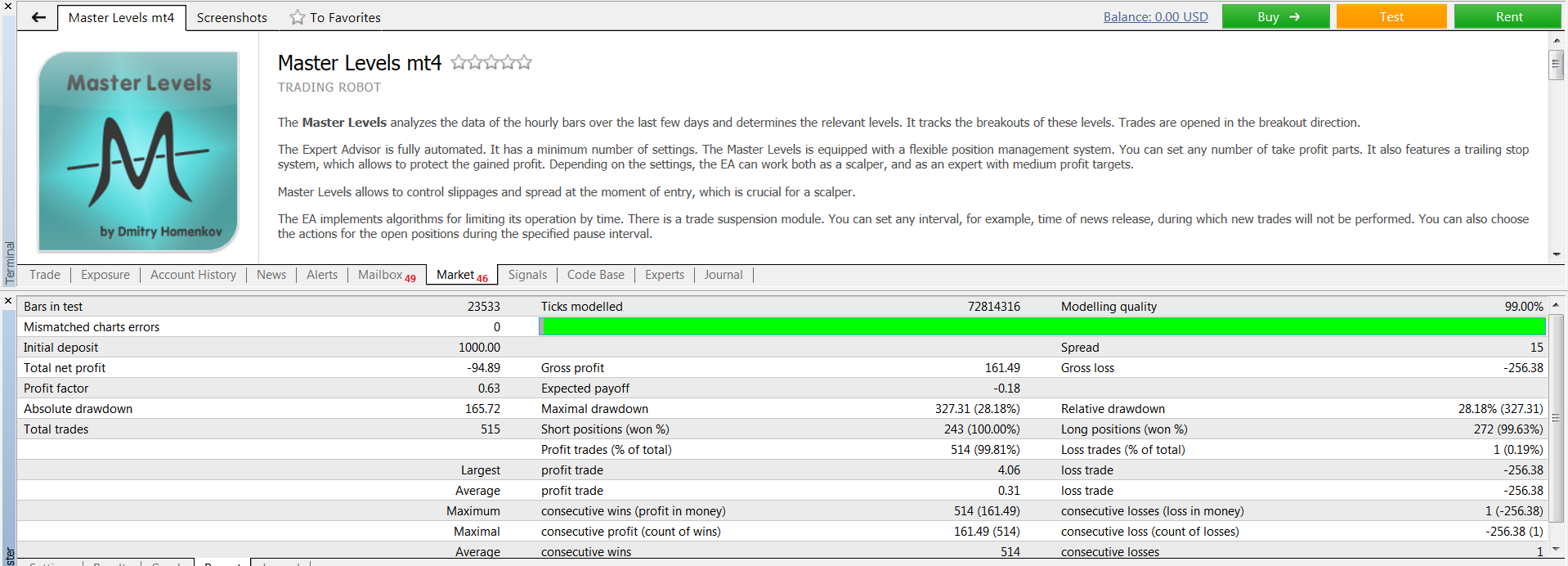Click the Absolute drawdown value 165.72
The image size is (1568, 566).
tap(482, 409)
